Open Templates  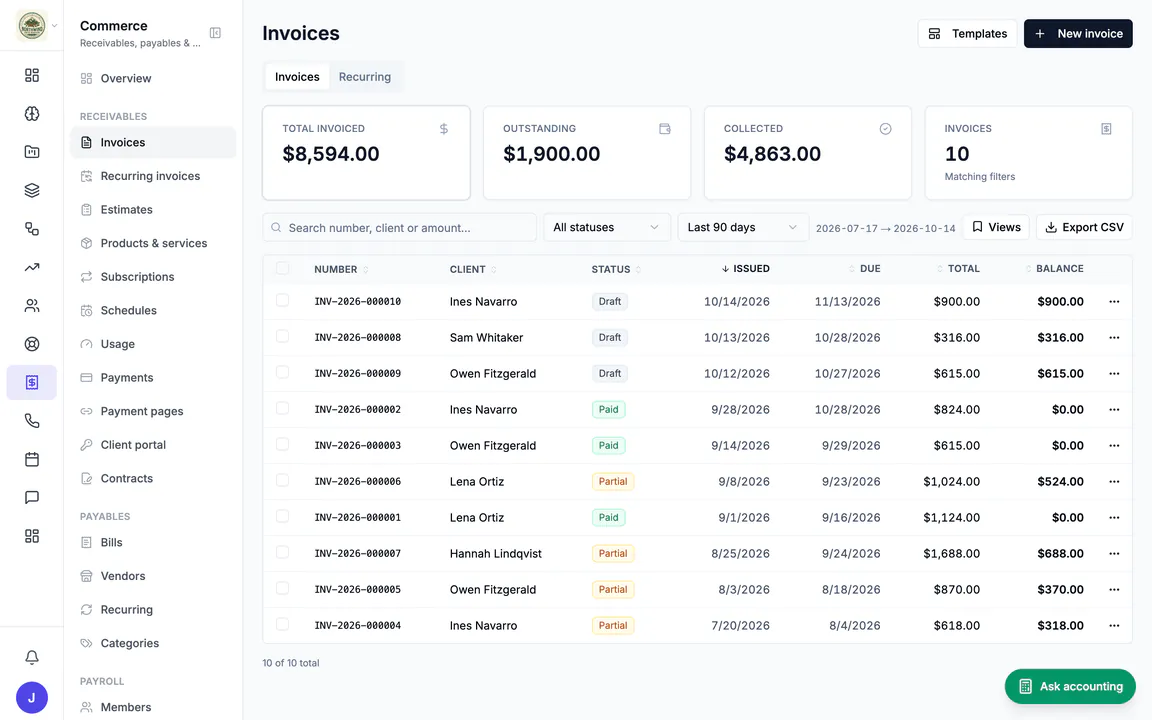[x=967, y=34]
